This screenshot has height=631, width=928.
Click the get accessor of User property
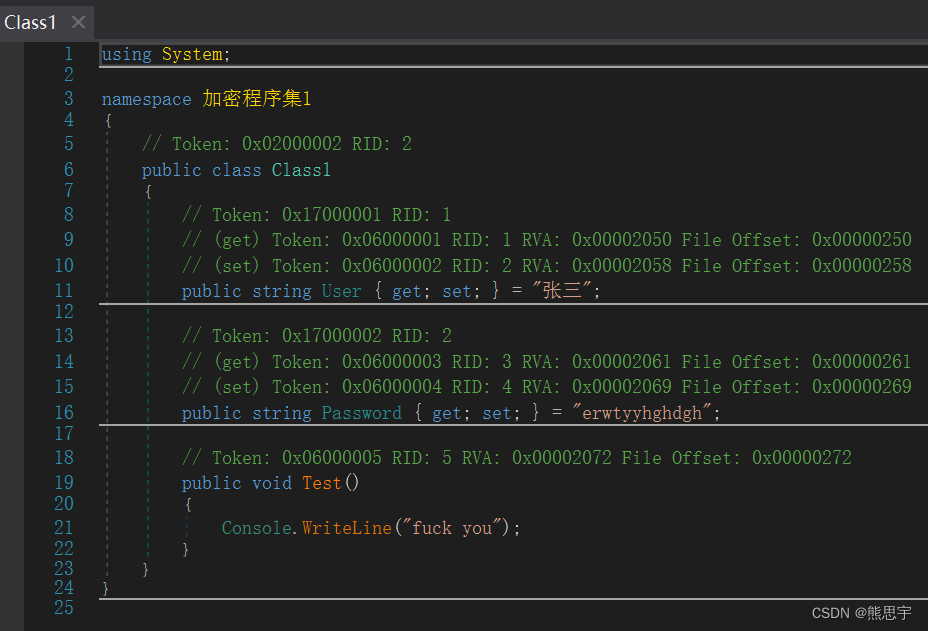tap(407, 291)
